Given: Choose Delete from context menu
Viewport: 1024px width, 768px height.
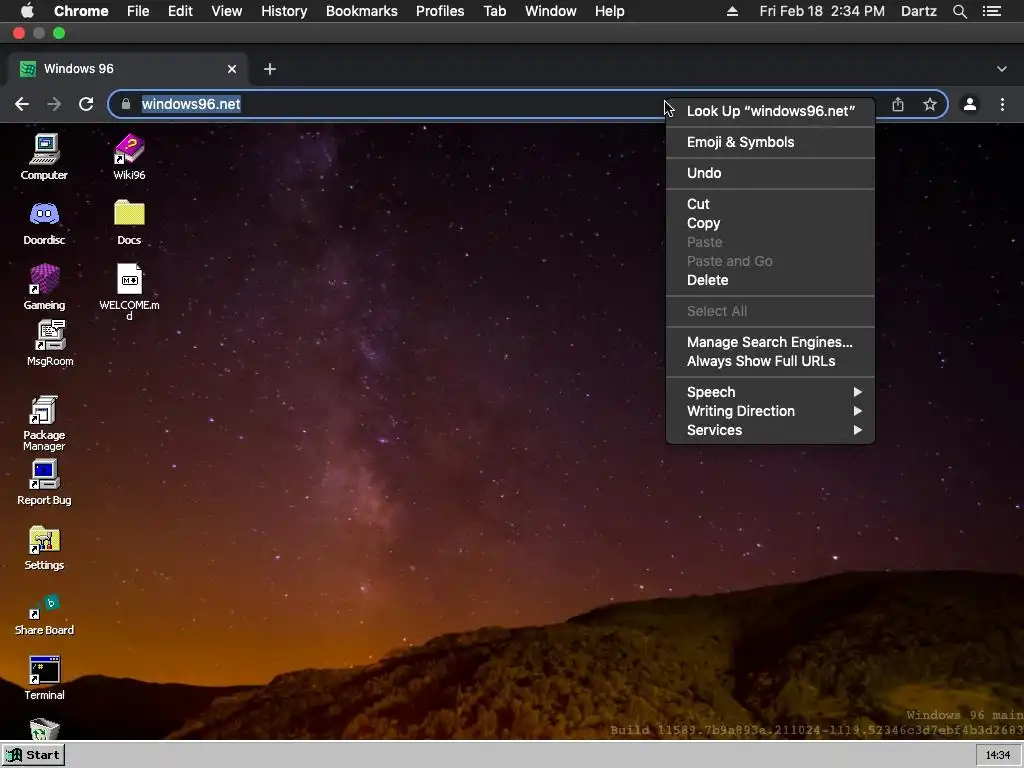Looking at the screenshot, I should click(x=771, y=280).
